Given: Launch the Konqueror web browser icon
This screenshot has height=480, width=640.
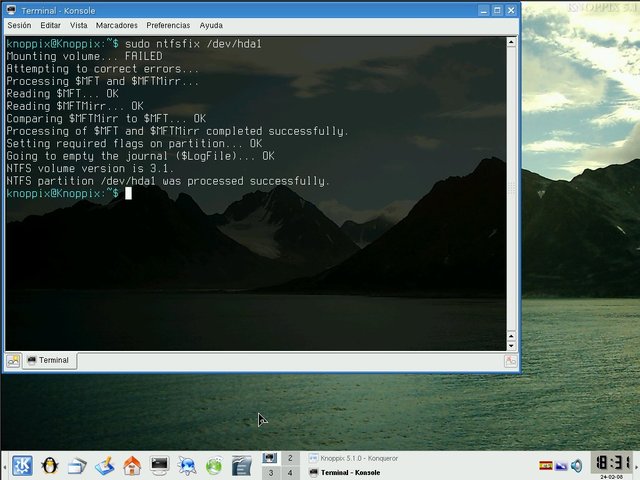Looking at the screenshot, I should point(187,466).
